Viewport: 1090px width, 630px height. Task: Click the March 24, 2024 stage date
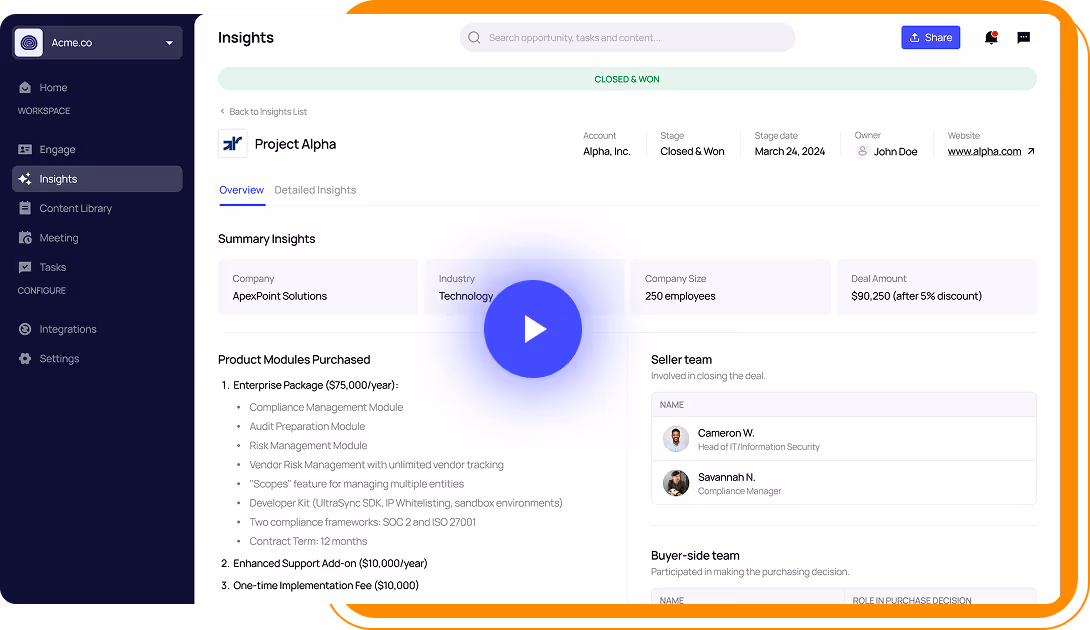(x=790, y=152)
